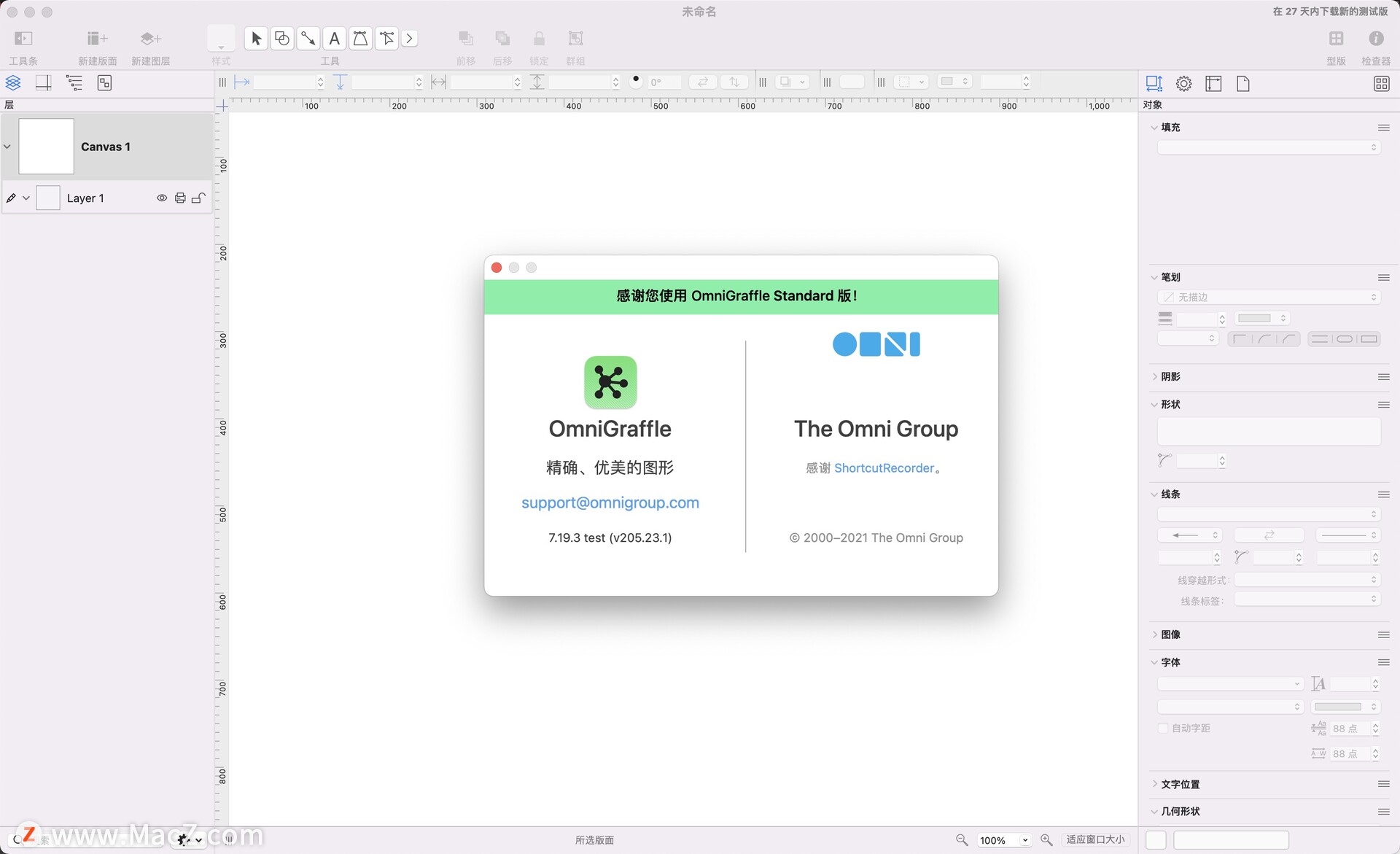Flip vertically icon in geometry bar
Image resolution: width=1400 pixels, height=854 pixels.
735,82
